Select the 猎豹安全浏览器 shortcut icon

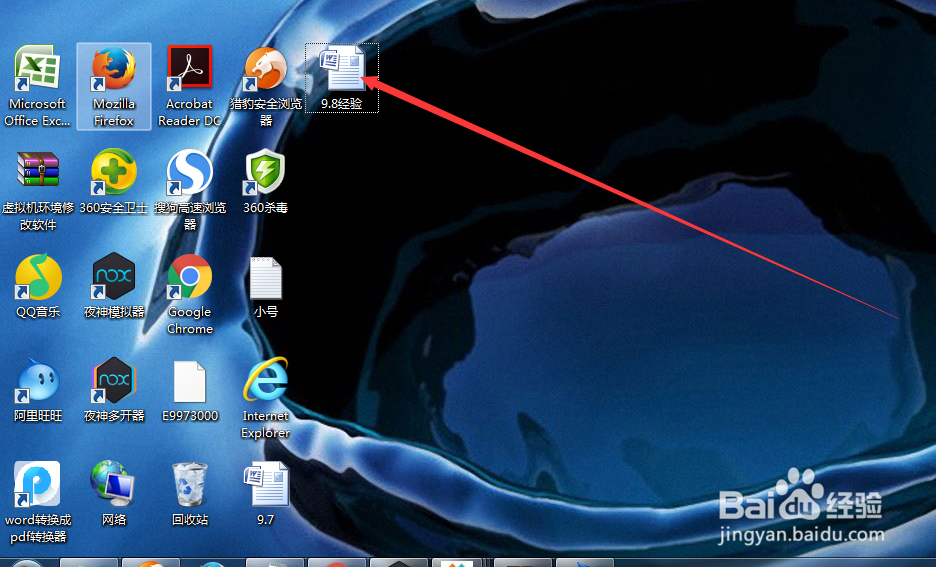pos(266,85)
